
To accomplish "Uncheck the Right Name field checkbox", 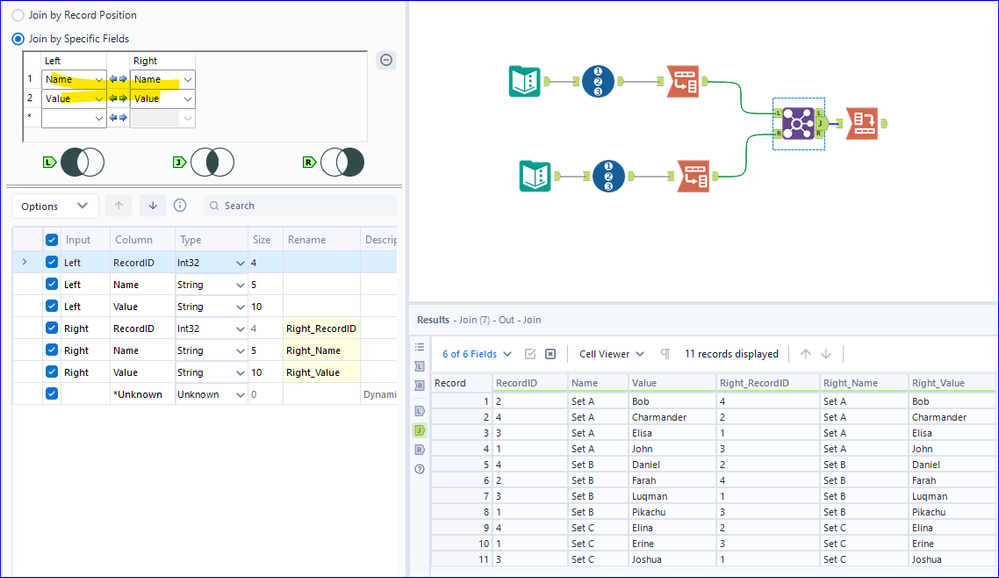I will click(52, 350).
